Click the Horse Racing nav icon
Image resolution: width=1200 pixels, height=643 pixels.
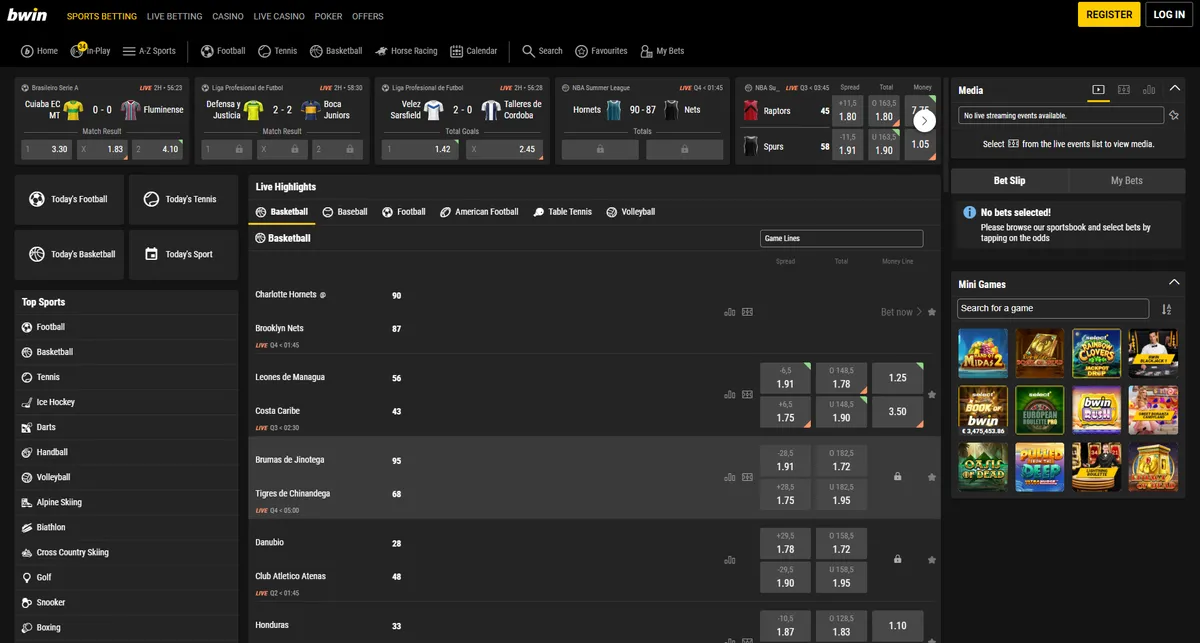click(382, 51)
